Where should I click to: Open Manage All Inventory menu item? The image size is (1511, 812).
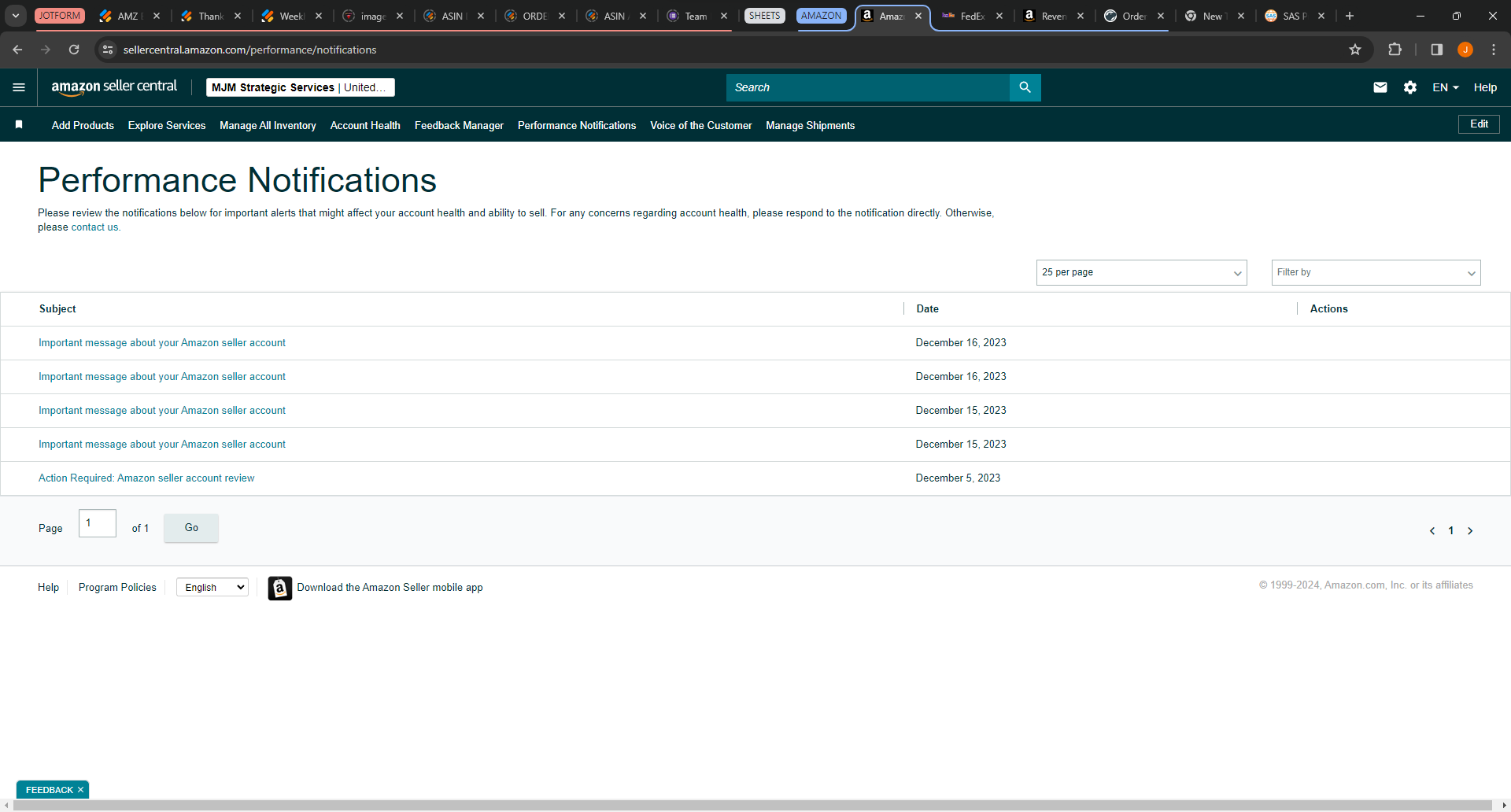(268, 125)
